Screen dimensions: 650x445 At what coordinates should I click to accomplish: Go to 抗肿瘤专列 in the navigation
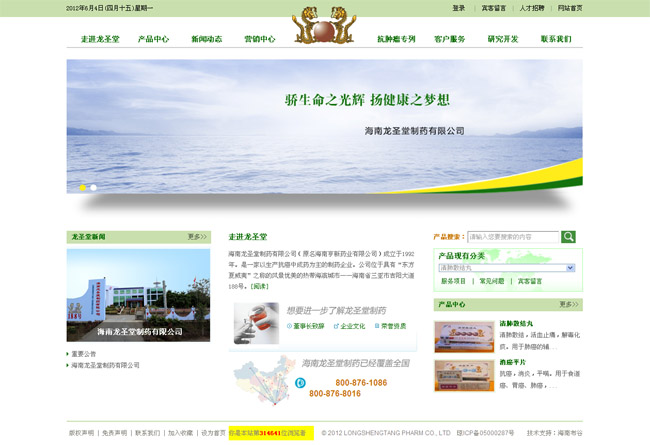(396, 39)
